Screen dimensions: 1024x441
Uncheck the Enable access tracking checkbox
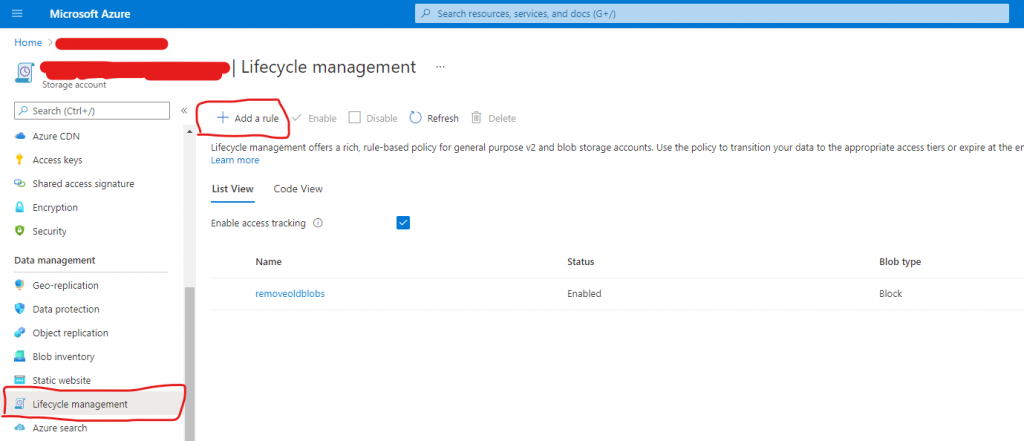point(403,223)
